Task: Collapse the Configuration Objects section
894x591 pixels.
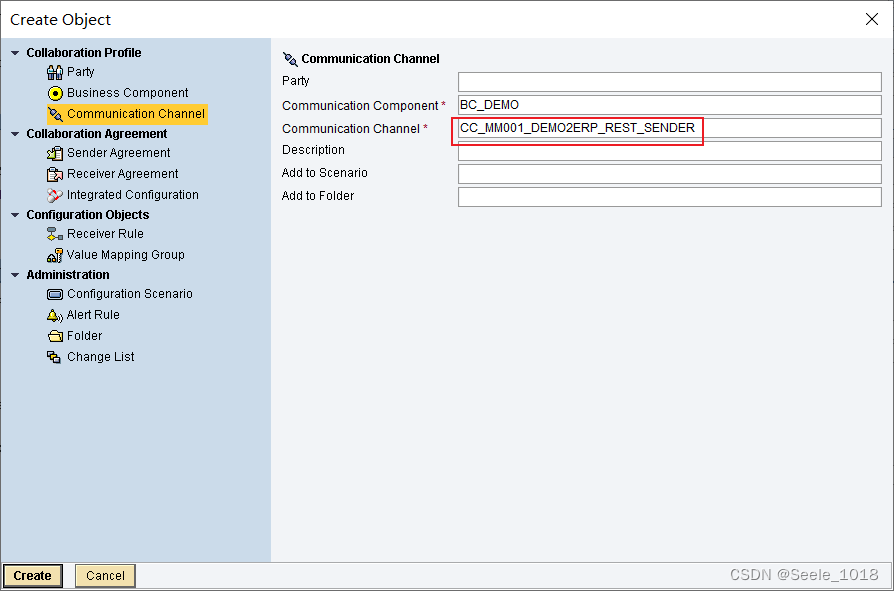Action: click(15, 215)
